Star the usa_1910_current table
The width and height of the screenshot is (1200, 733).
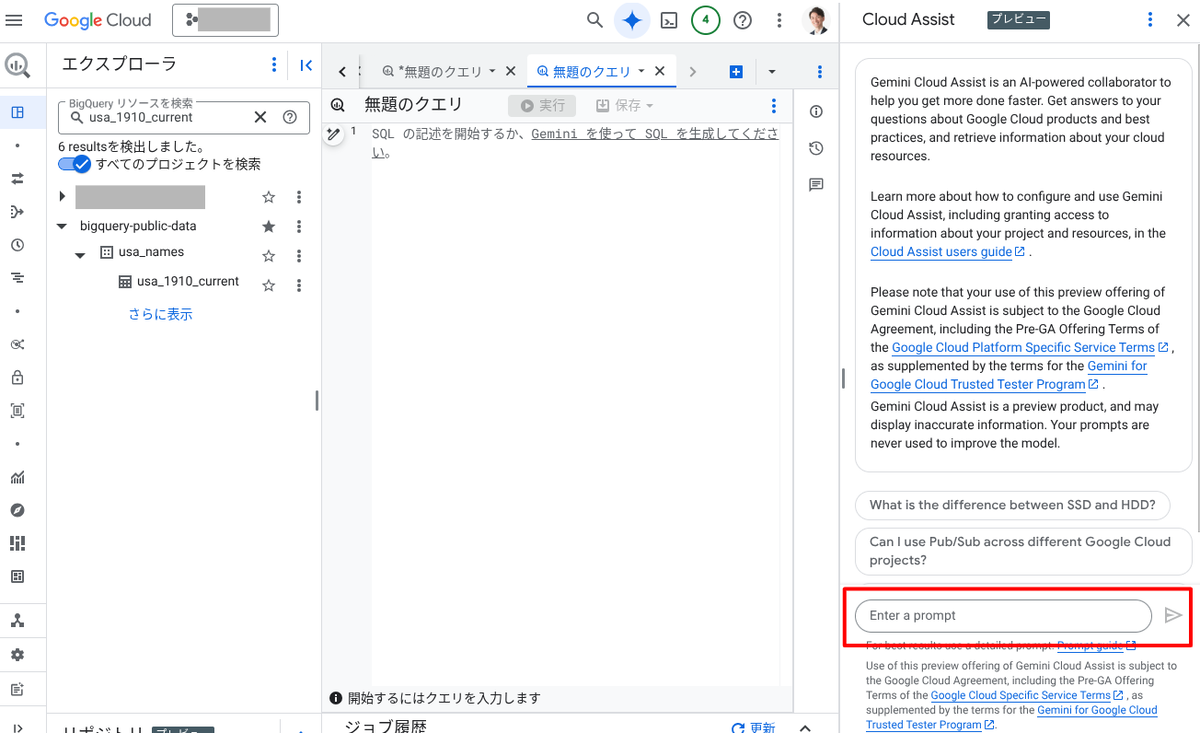click(268, 285)
